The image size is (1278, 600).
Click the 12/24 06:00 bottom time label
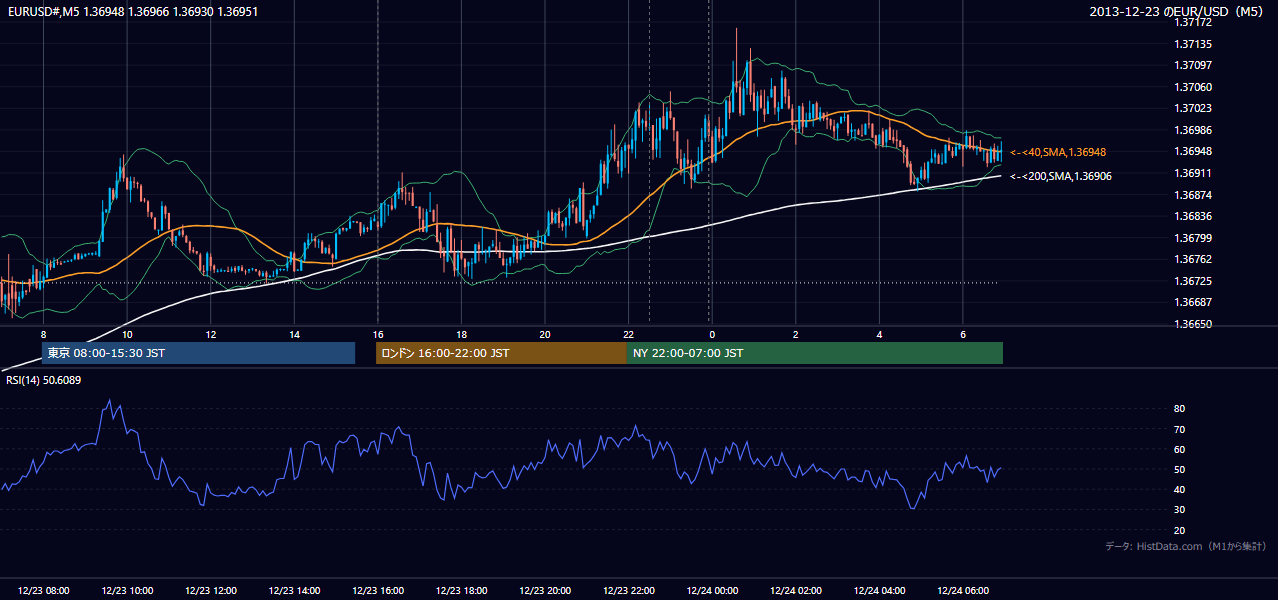(962, 591)
